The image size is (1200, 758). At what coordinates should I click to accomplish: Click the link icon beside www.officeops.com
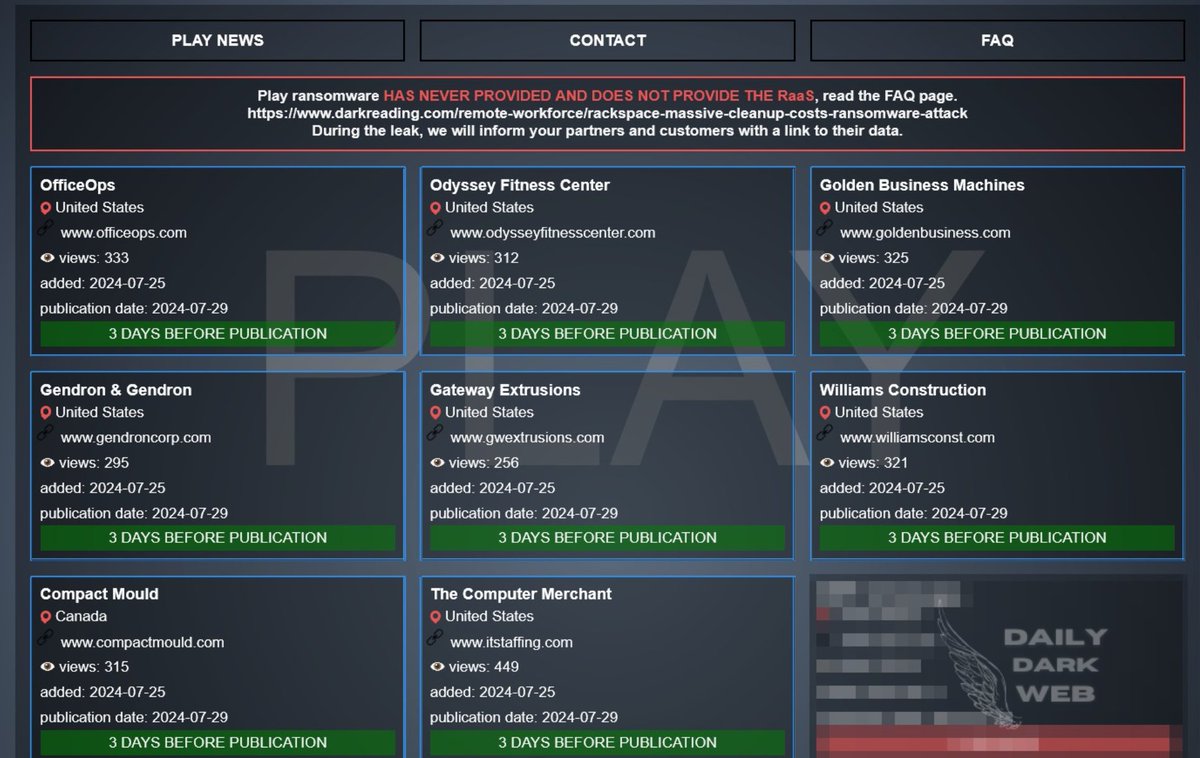point(45,229)
